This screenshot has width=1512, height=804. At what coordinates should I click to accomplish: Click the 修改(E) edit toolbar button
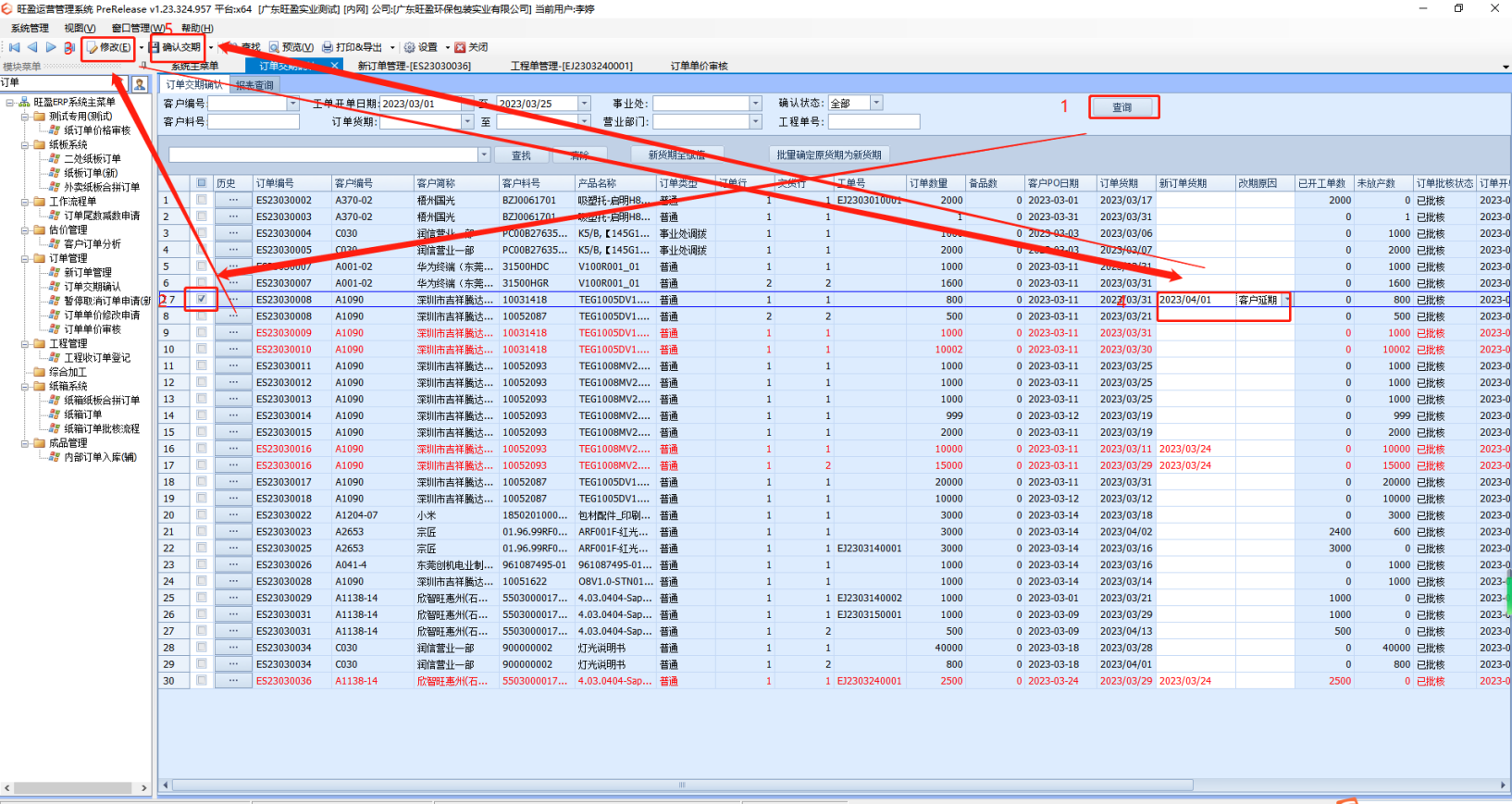(x=109, y=47)
